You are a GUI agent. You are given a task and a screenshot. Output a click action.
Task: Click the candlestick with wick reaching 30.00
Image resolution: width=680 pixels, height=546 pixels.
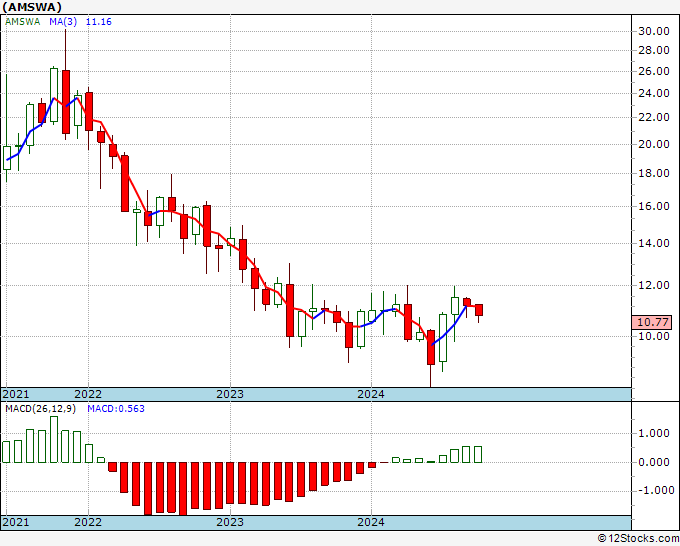(66, 101)
